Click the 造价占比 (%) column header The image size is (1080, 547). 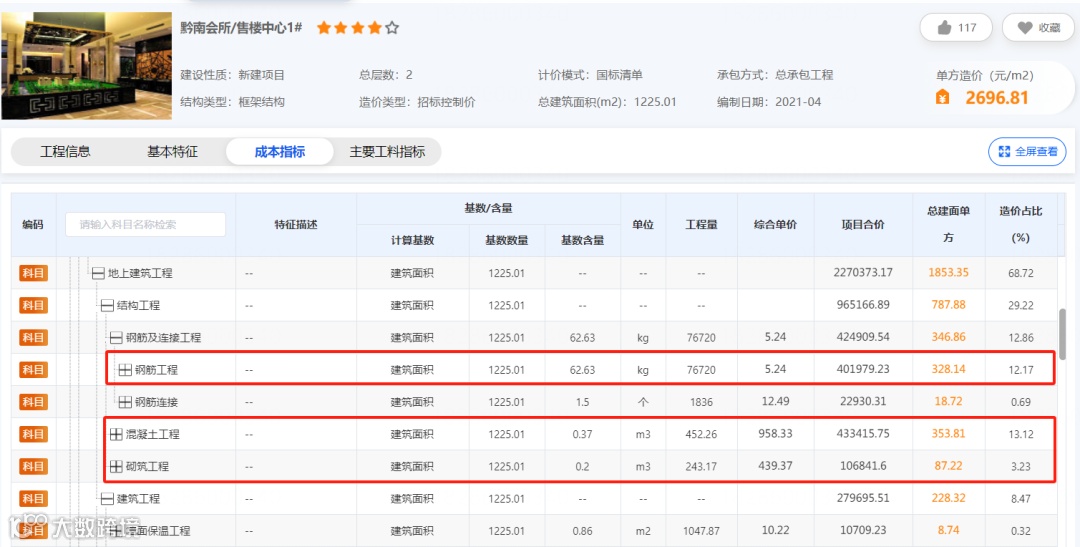(1020, 225)
